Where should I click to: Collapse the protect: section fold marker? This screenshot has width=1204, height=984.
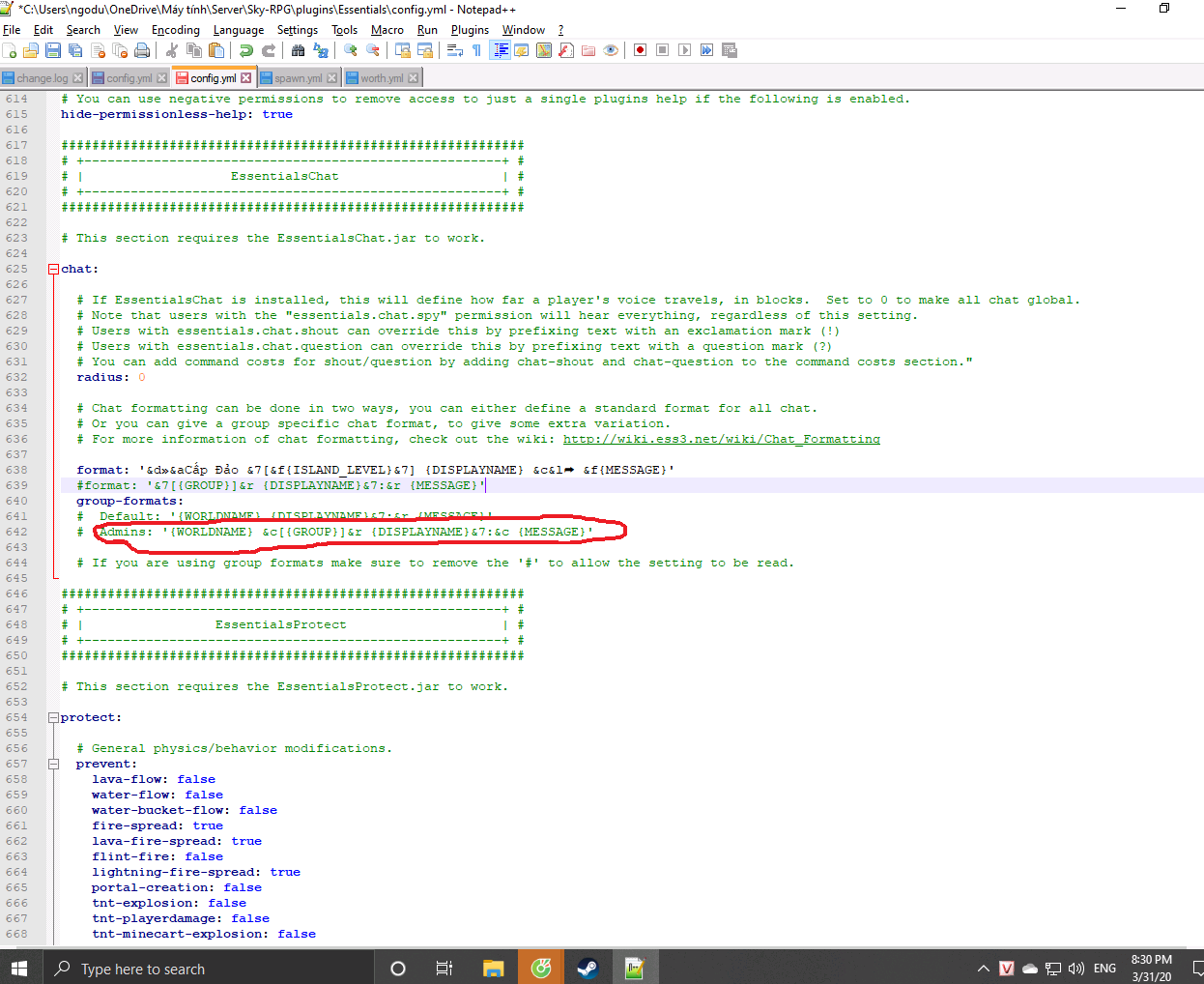pyautogui.click(x=53, y=717)
